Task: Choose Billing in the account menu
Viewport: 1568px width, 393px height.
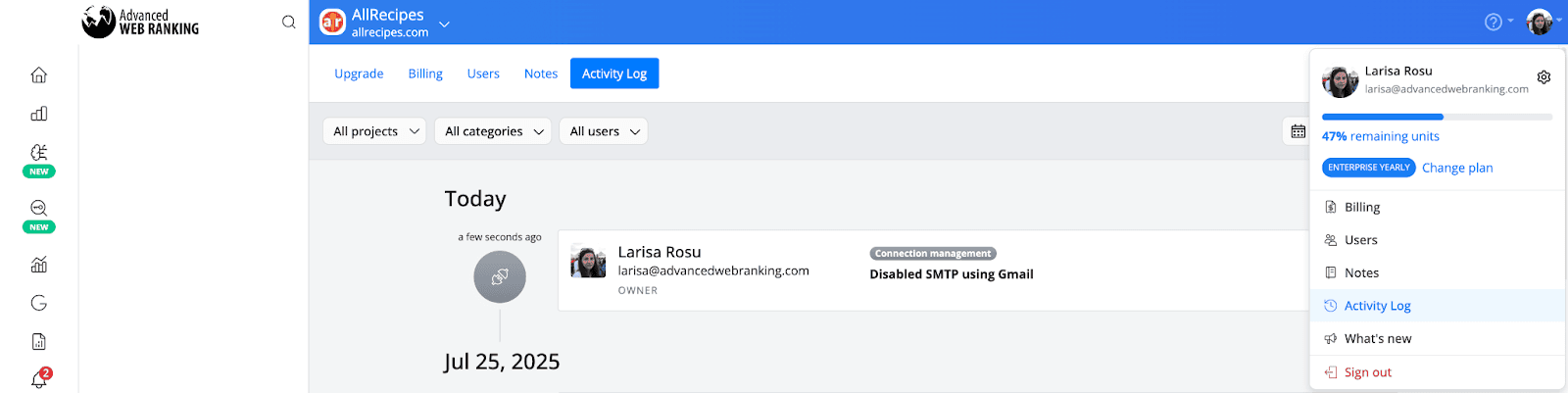Action: [x=1437, y=207]
